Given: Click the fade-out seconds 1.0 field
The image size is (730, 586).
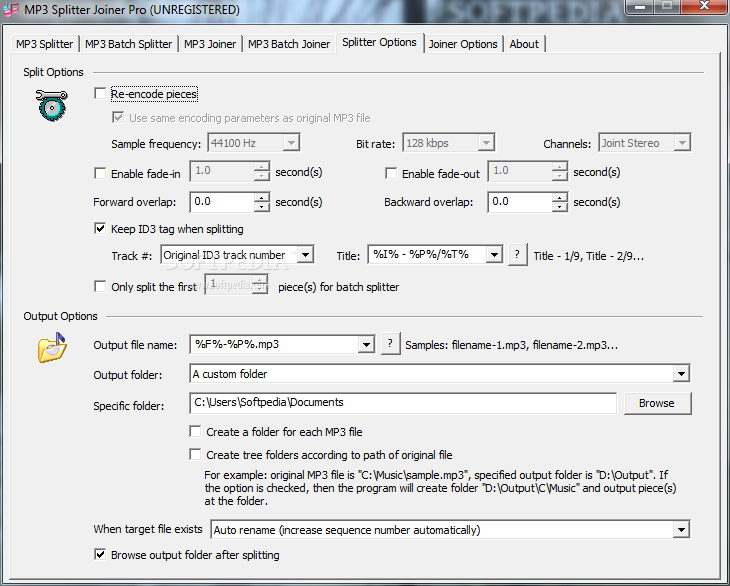Looking at the screenshot, I should tap(520, 171).
